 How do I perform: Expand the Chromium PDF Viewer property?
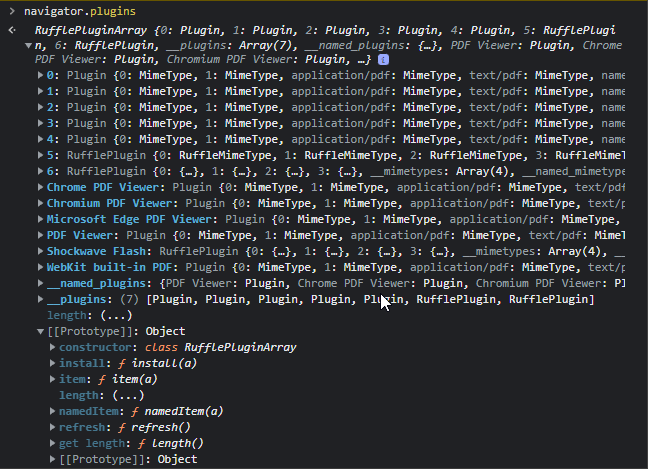40,203
